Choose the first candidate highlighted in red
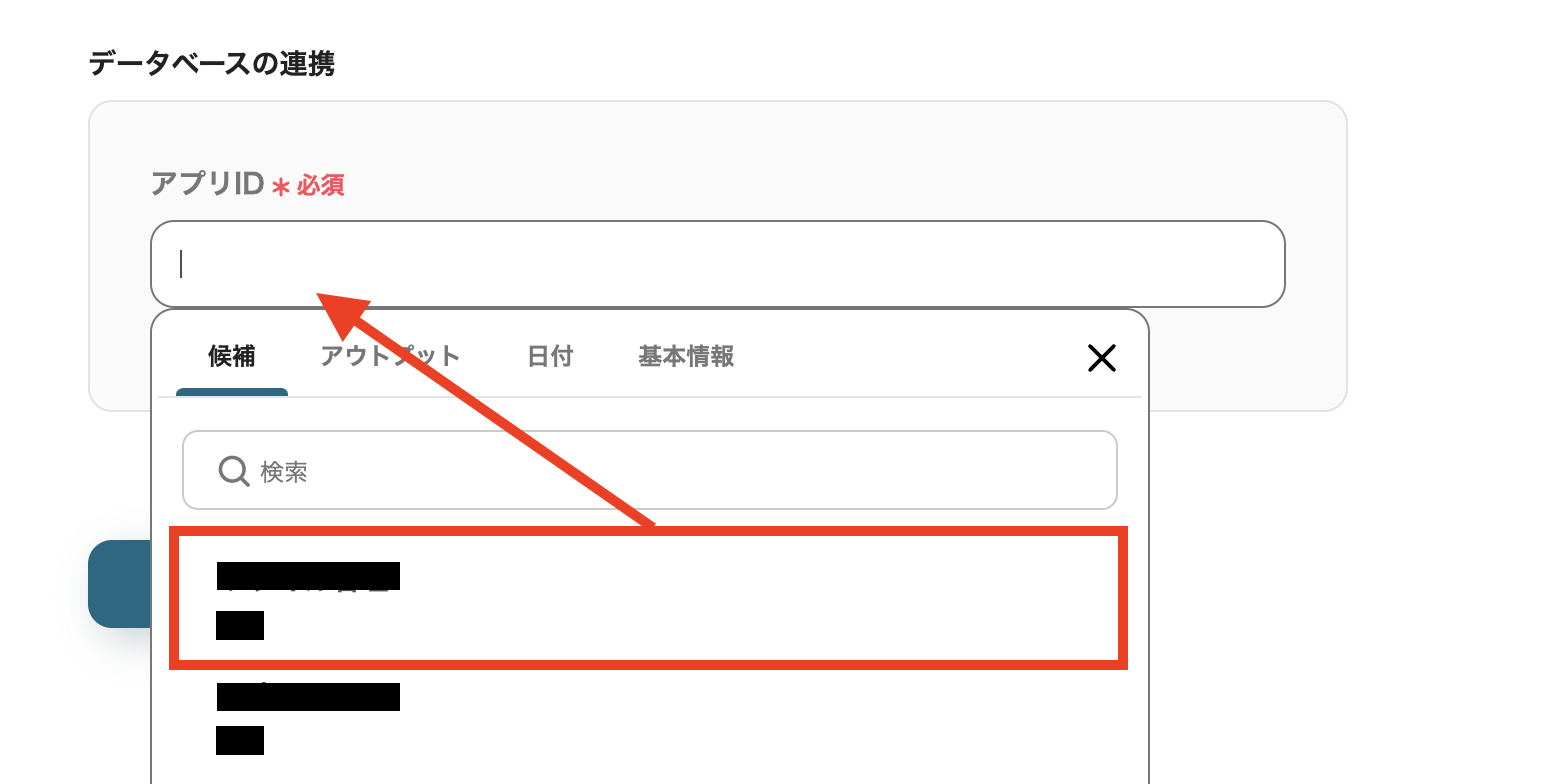Screen dimensions: 1552x784 click(x=649, y=598)
